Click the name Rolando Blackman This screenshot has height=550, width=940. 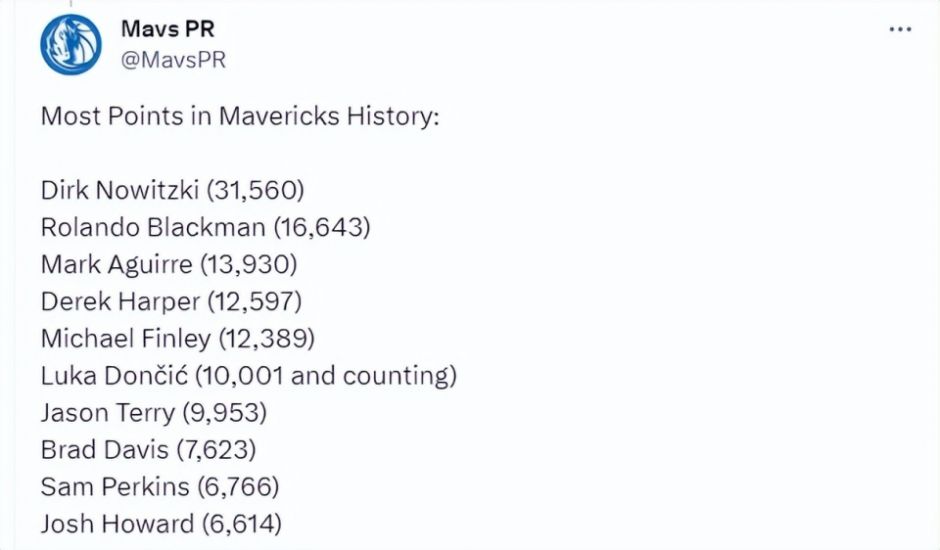153,227
